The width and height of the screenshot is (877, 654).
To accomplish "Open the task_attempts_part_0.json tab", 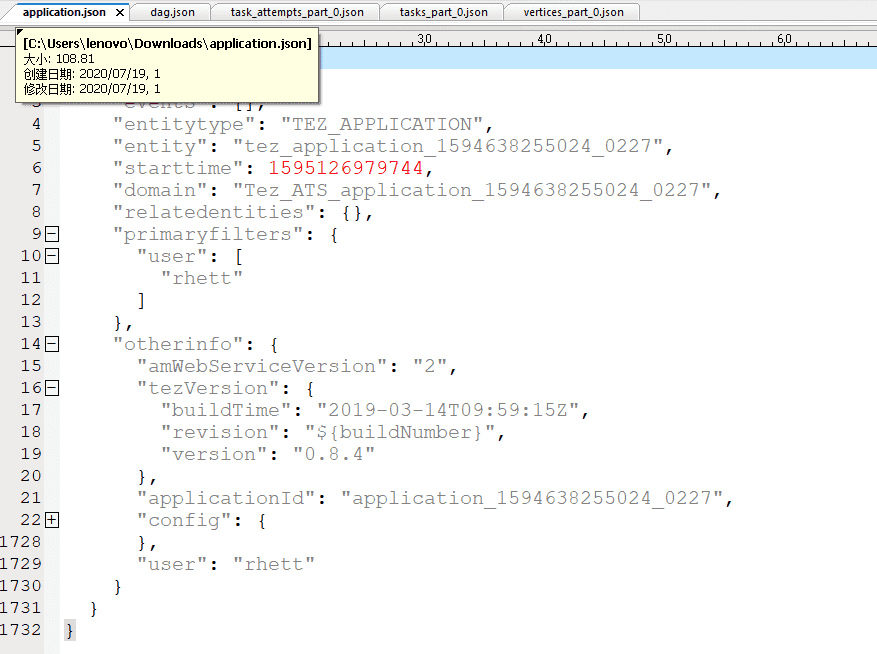I will 296,12.
